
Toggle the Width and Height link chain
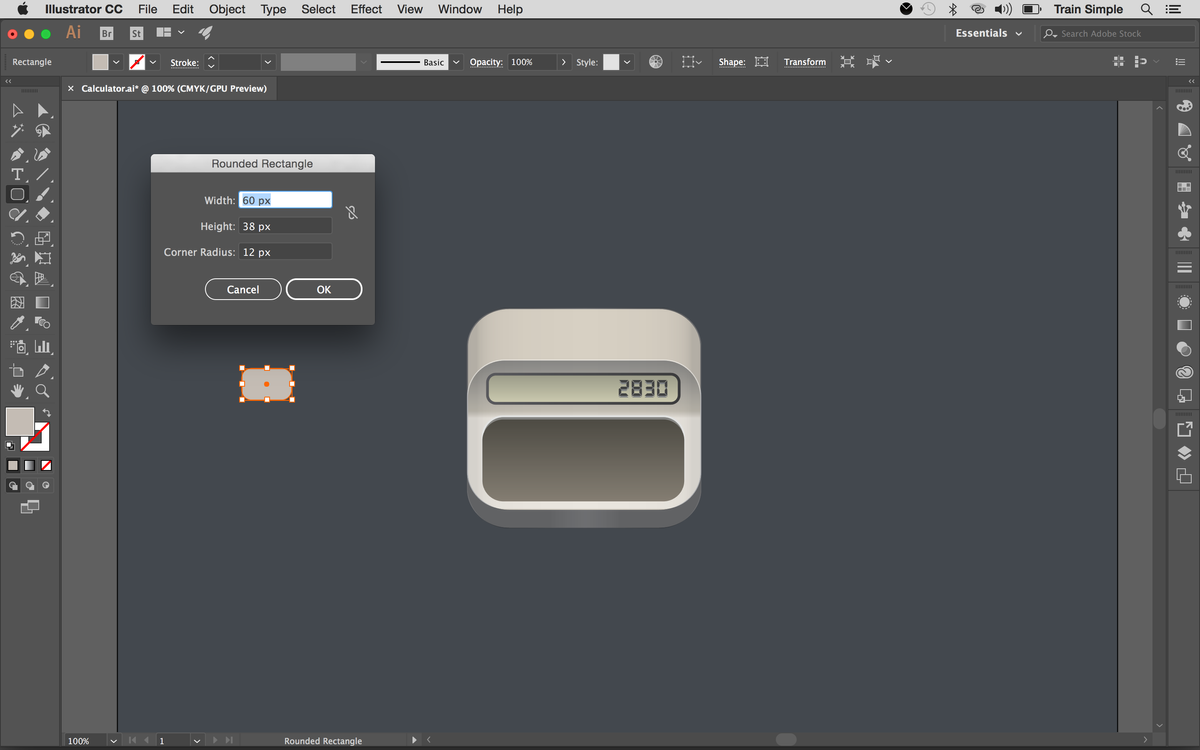click(x=351, y=212)
